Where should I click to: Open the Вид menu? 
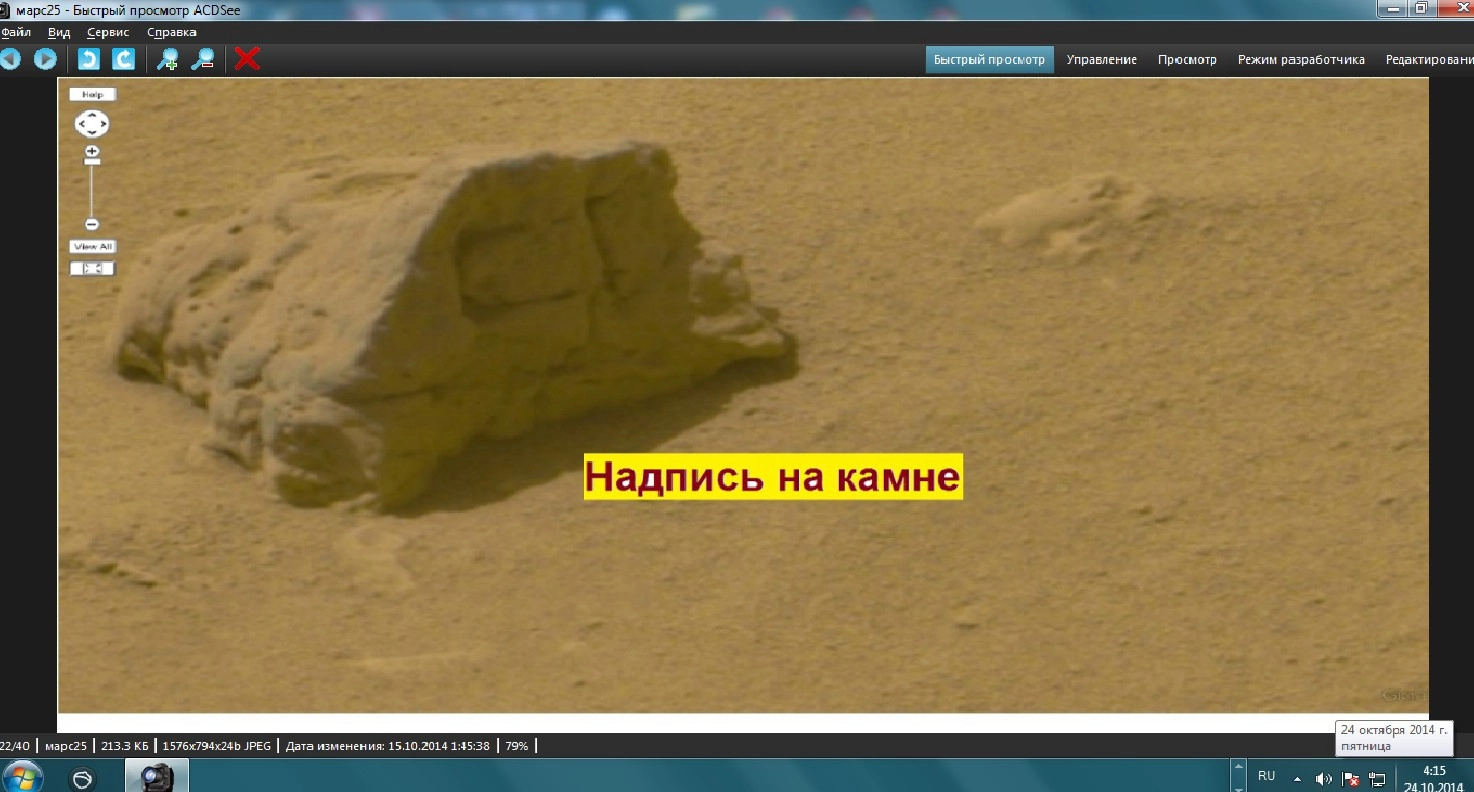pos(59,32)
